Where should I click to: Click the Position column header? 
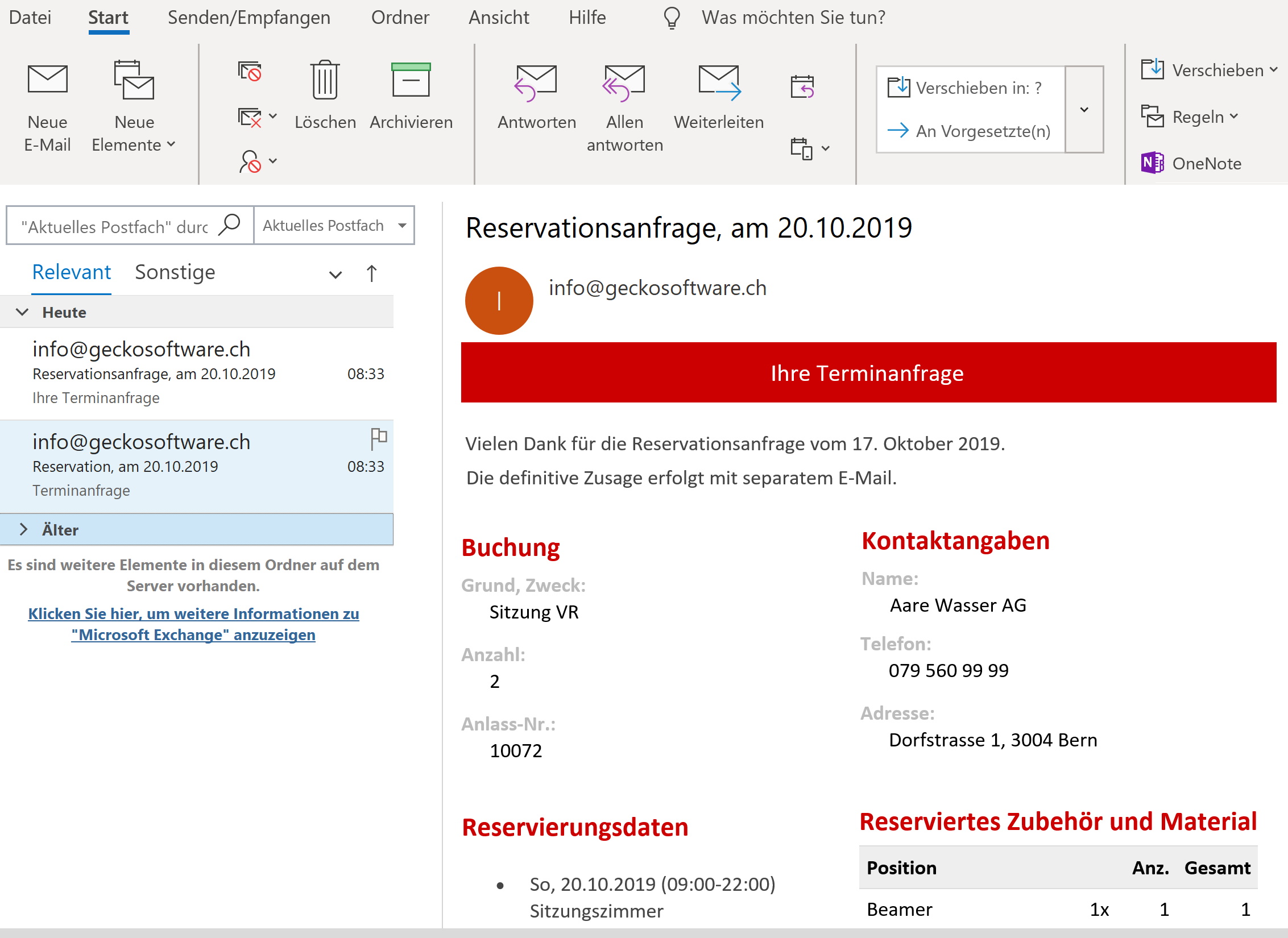click(x=901, y=868)
